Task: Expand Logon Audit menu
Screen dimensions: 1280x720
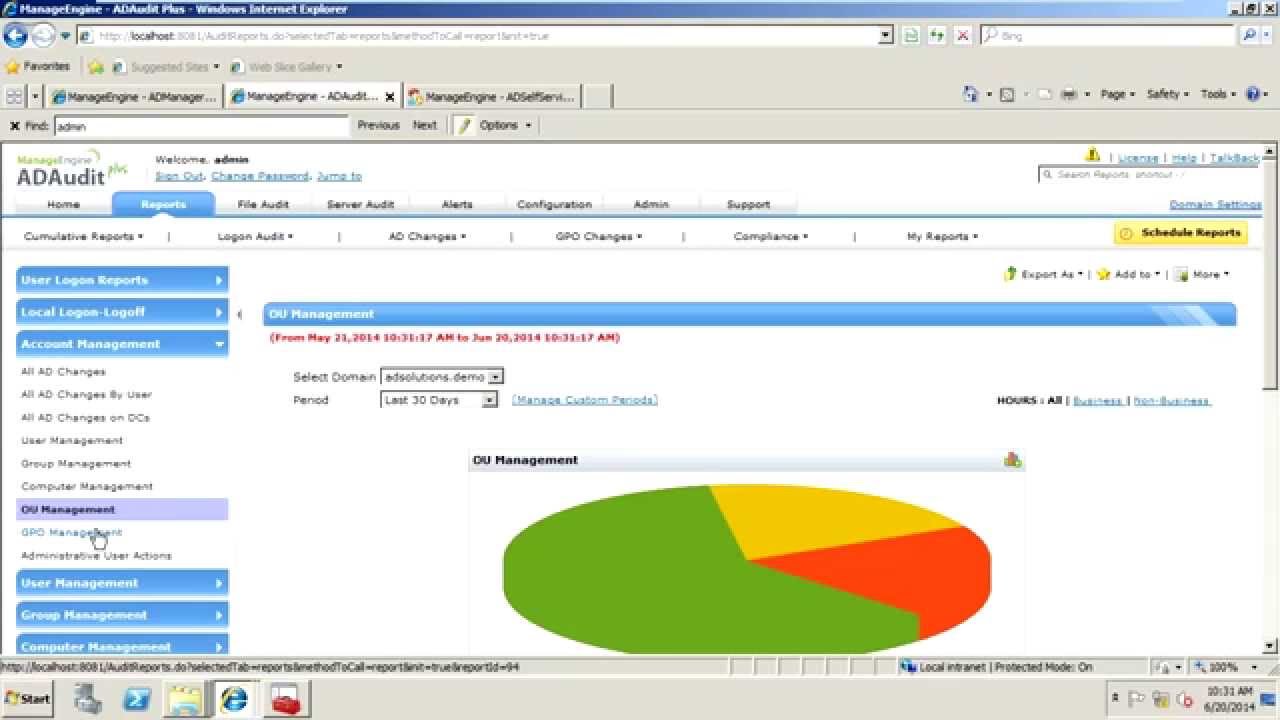Action: tap(255, 237)
